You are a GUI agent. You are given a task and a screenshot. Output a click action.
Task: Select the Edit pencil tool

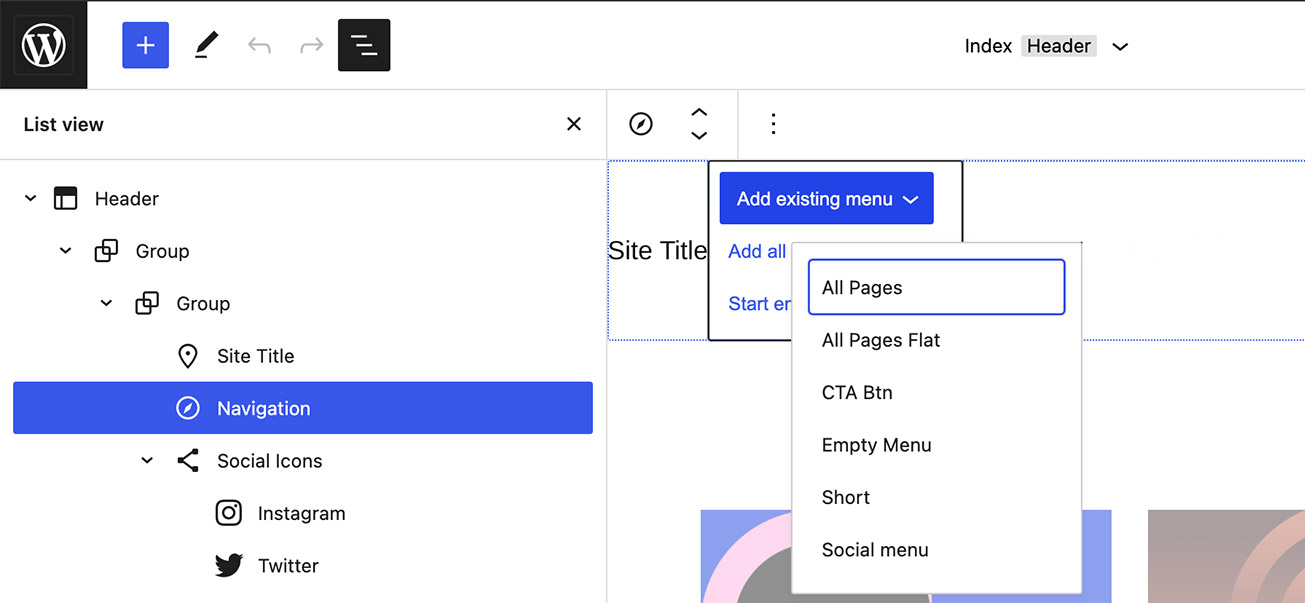click(x=206, y=45)
